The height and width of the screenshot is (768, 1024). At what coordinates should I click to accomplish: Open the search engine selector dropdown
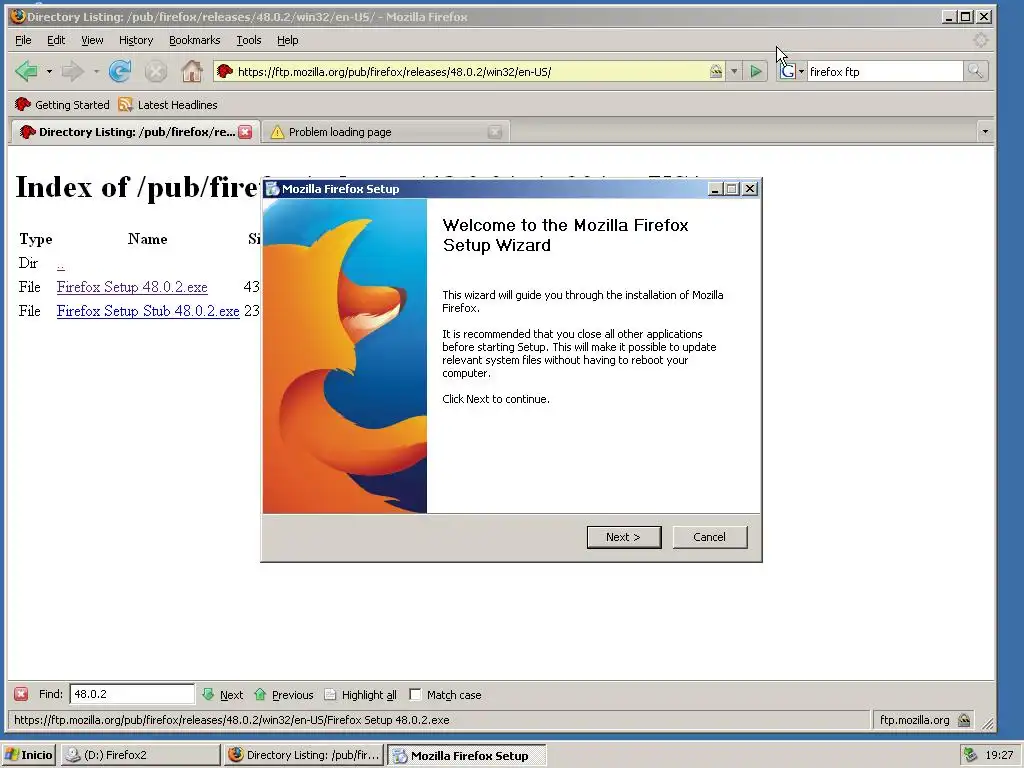[801, 71]
